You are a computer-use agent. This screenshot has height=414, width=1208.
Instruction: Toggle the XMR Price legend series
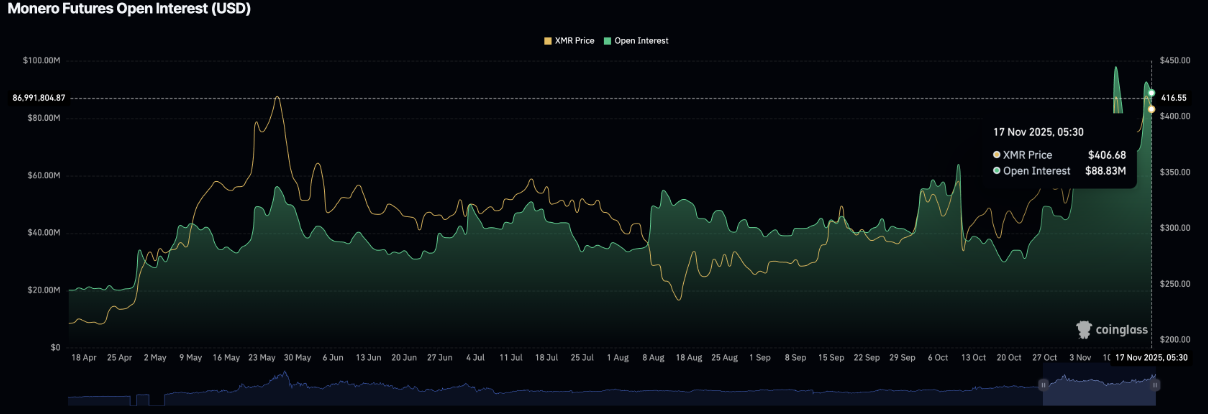tap(571, 41)
